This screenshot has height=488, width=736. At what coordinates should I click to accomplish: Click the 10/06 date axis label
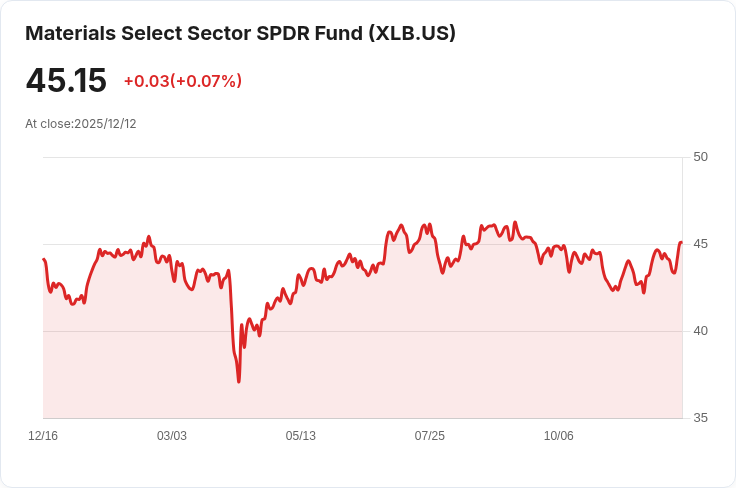tap(559, 436)
